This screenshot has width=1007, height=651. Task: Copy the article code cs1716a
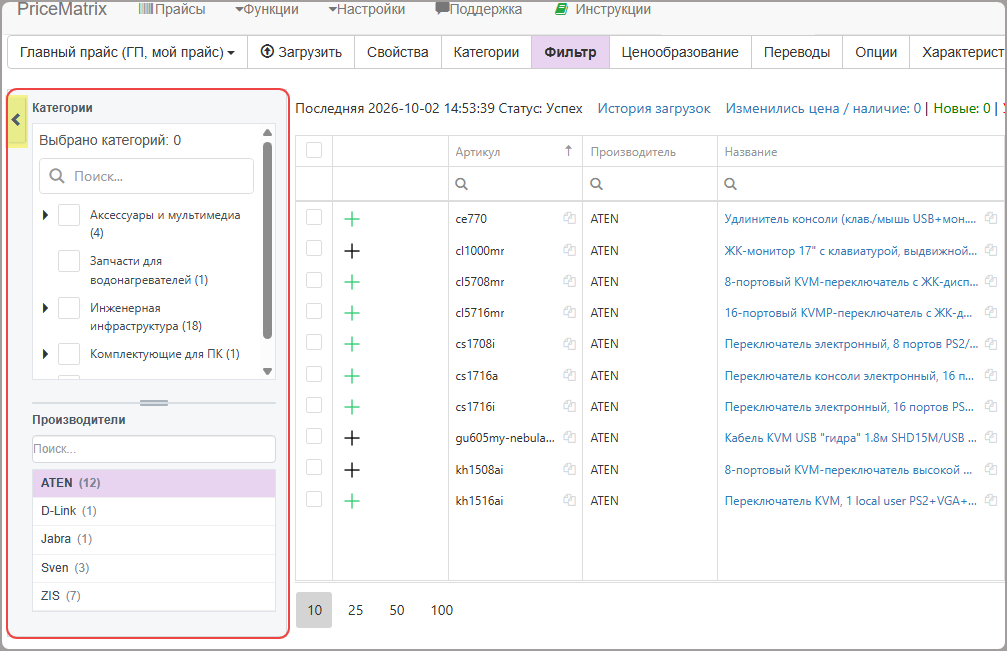(569, 375)
